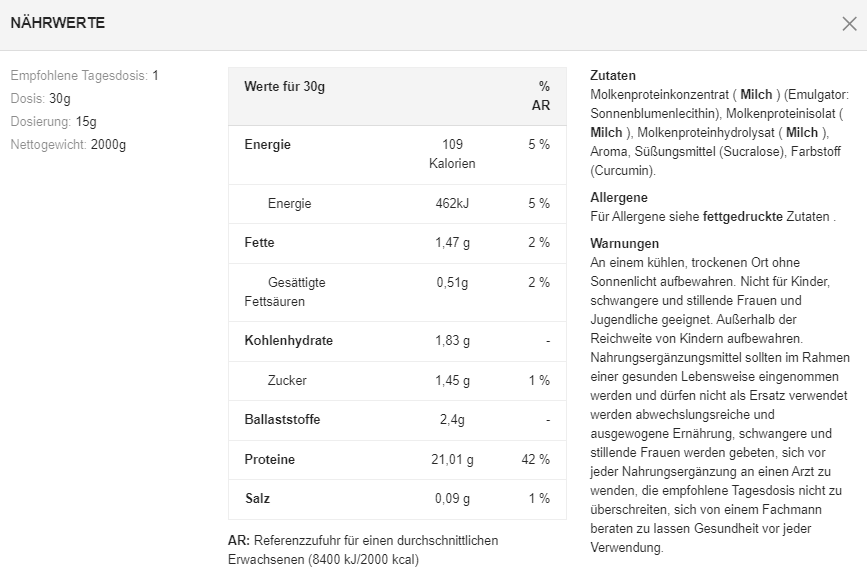Select the 109 Kalorien value
This screenshot has height=579, width=867.
452,154
